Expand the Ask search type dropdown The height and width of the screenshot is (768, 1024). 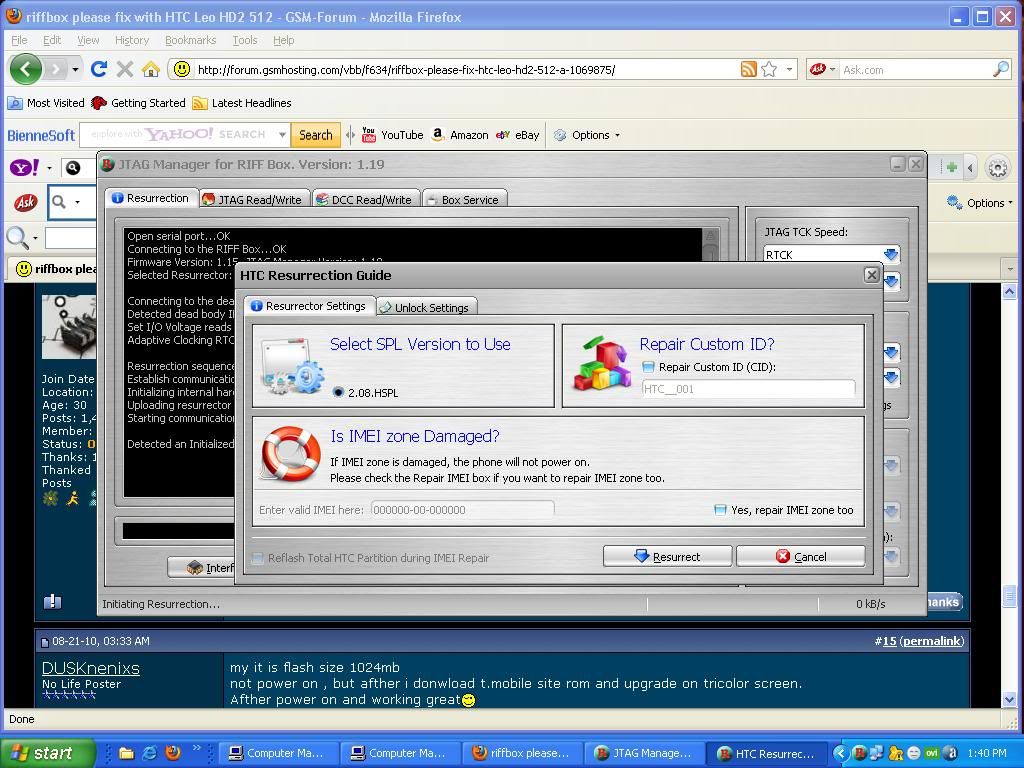[x=77, y=202]
